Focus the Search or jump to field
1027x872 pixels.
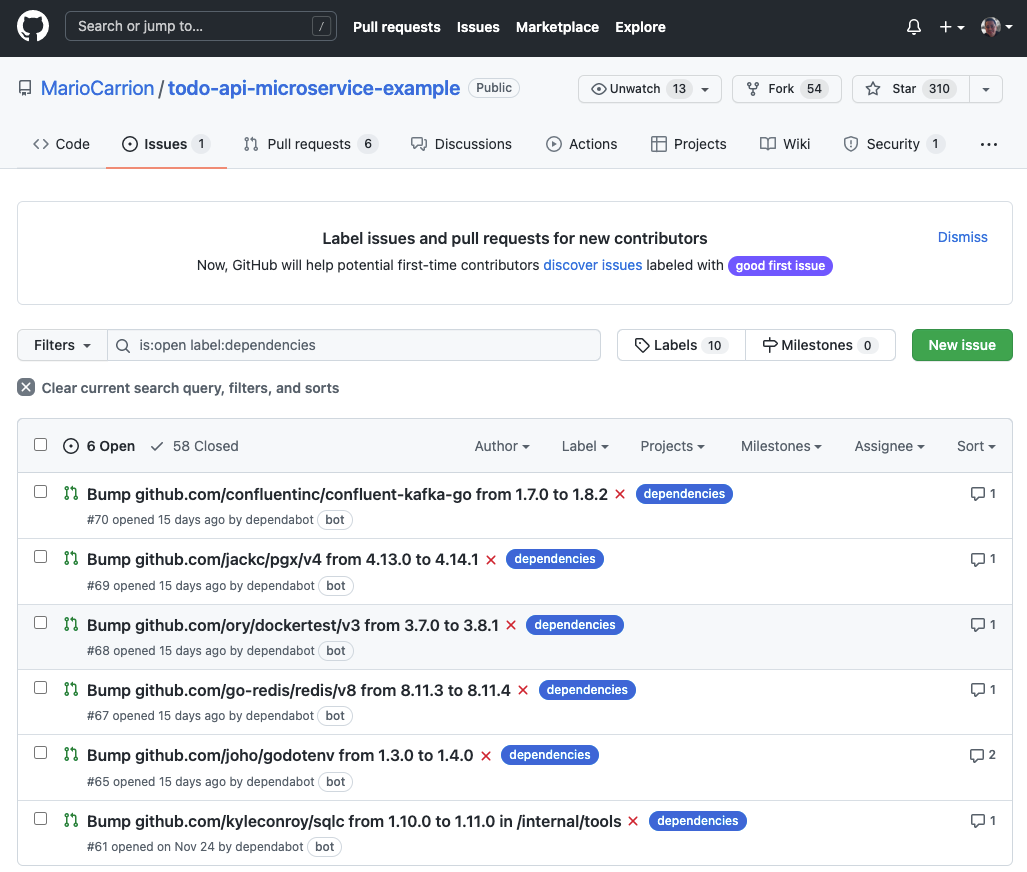(x=200, y=26)
